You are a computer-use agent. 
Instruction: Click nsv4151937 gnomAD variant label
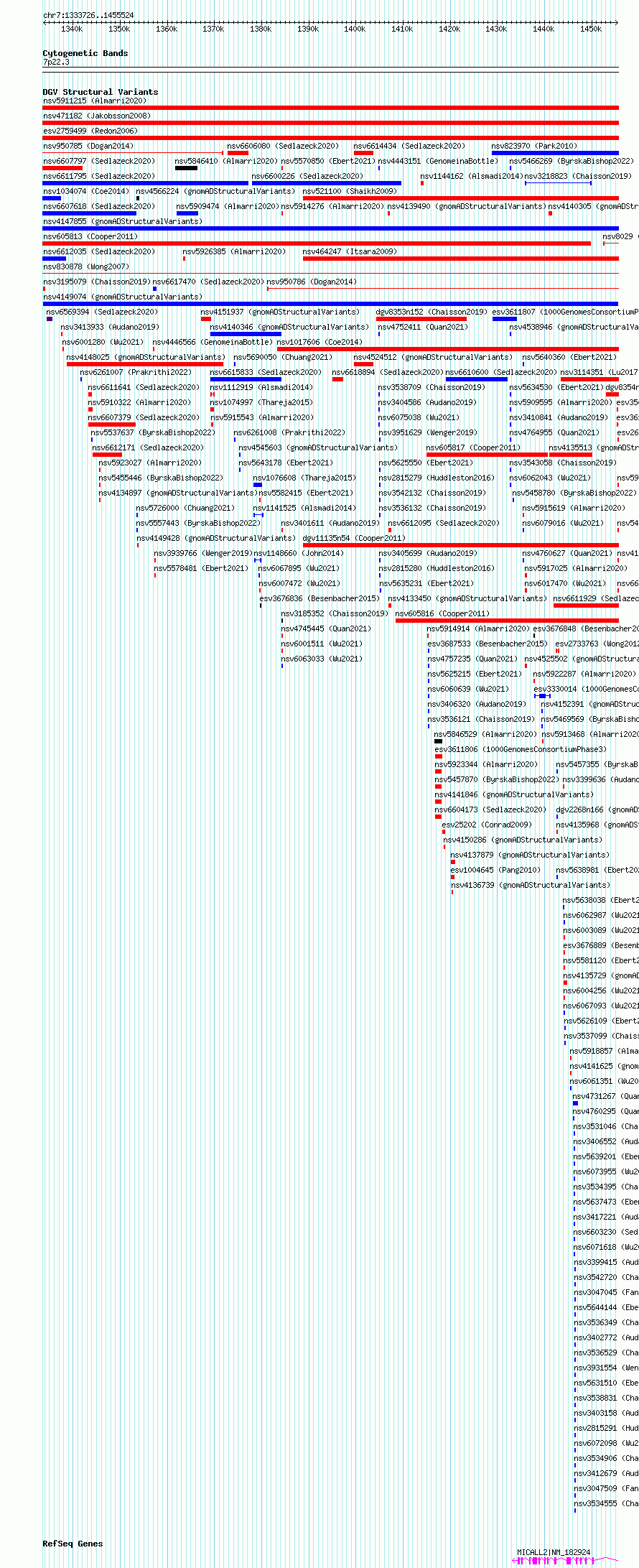(x=280, y=312)
